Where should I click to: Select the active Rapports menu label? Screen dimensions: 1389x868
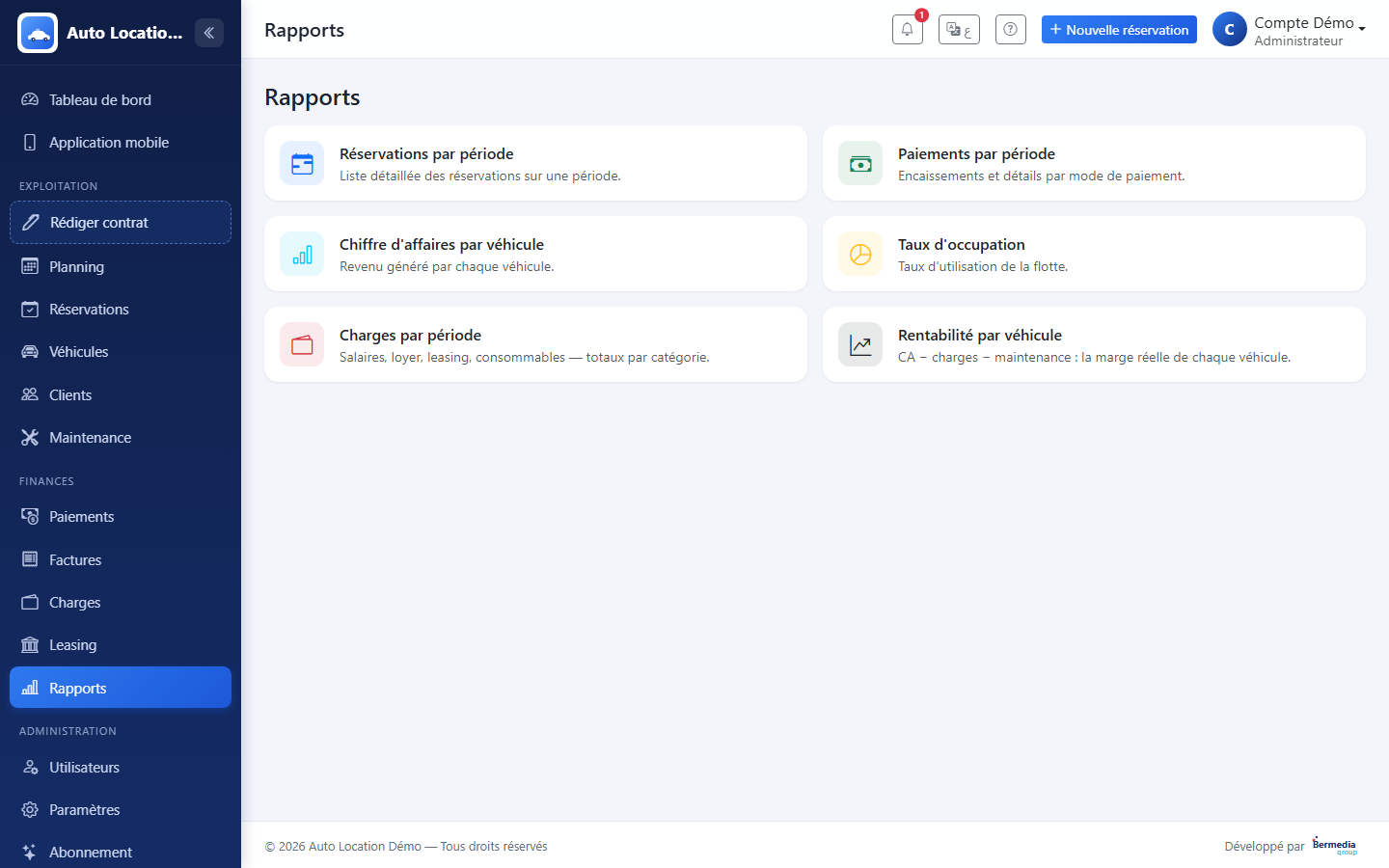click(78, 688)
